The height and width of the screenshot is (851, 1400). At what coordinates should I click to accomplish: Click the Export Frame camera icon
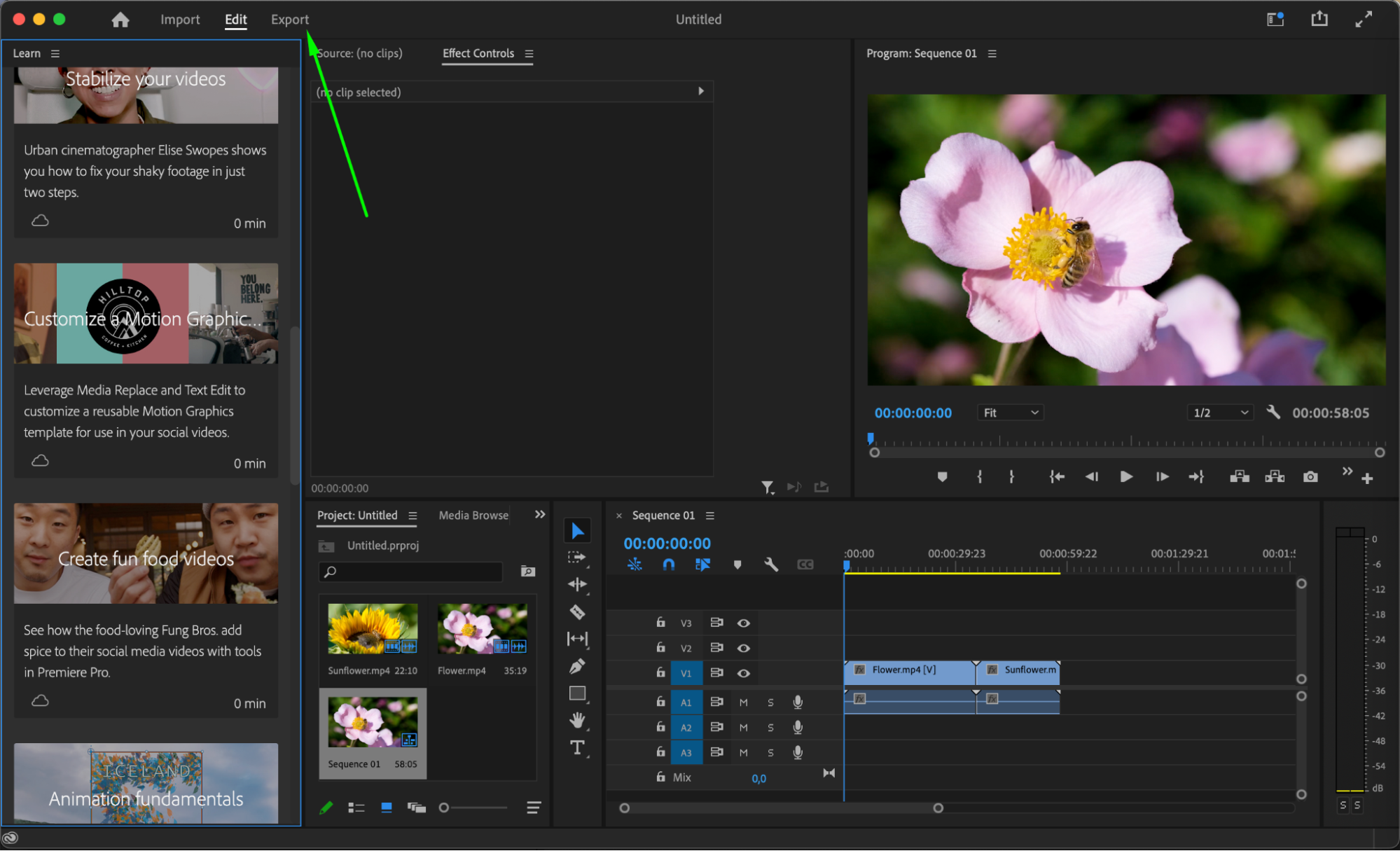coord(1310,477)
